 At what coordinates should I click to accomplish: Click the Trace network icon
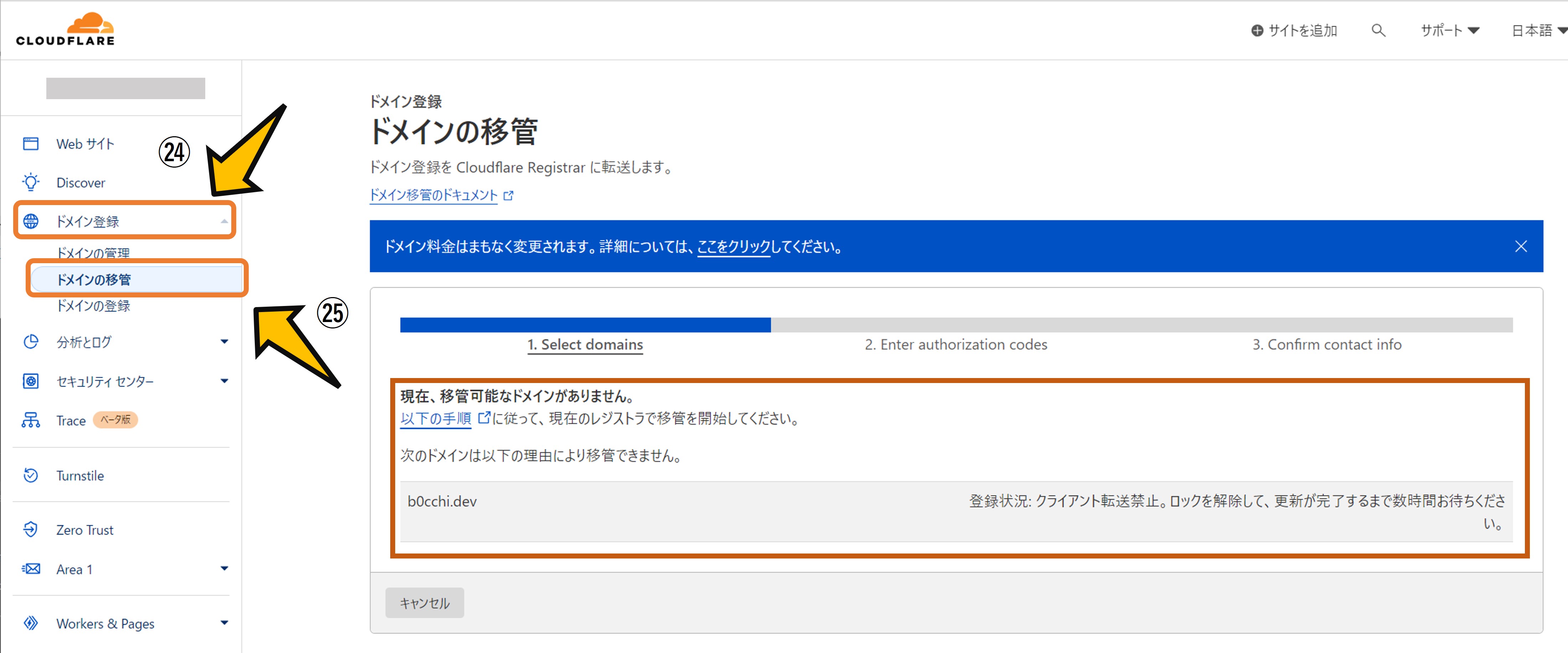(x=30, y=420)
